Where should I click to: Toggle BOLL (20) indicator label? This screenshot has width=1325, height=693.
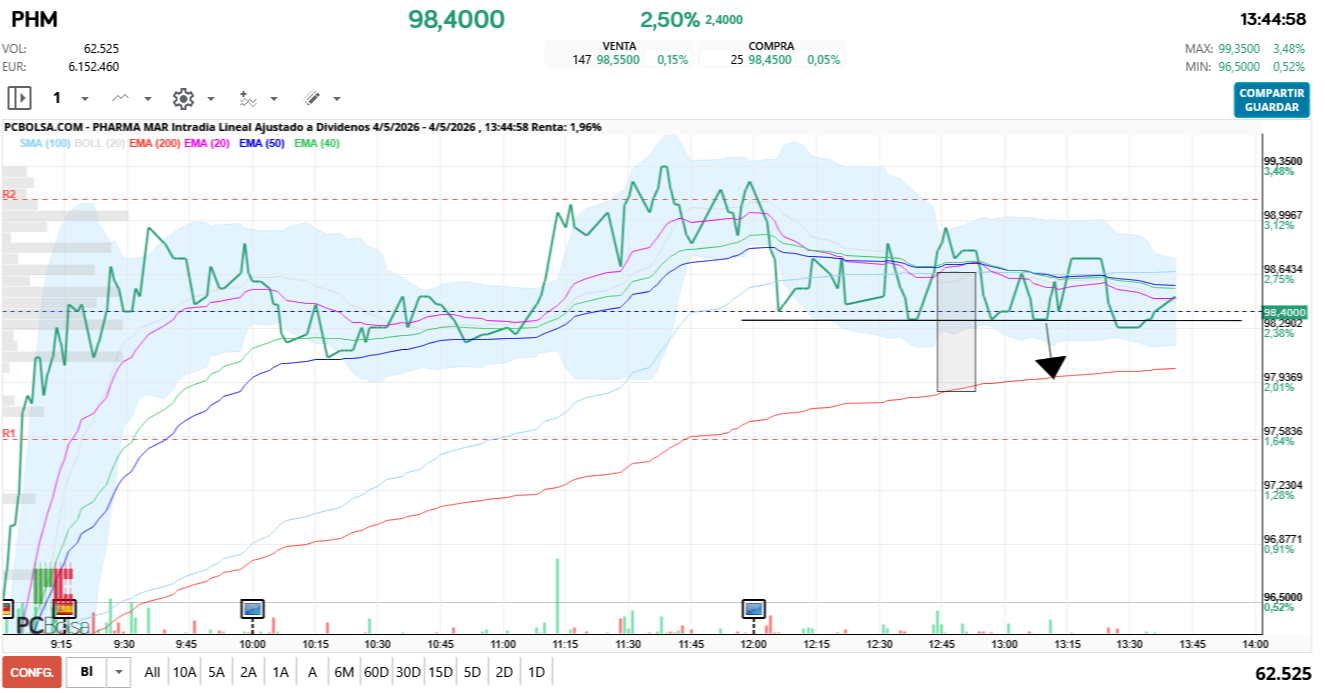pyautogui.click(x=100, y=144)
